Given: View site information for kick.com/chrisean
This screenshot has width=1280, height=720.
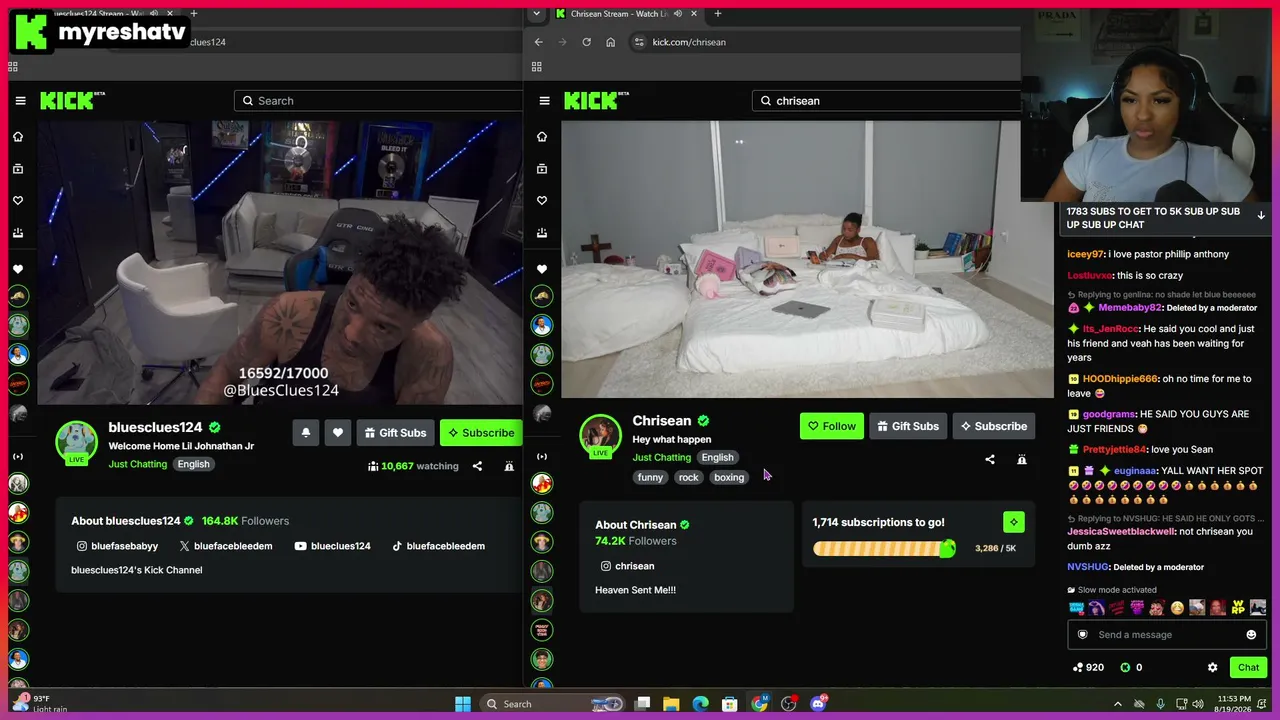Looking at the screenshot, I should 639,42.
